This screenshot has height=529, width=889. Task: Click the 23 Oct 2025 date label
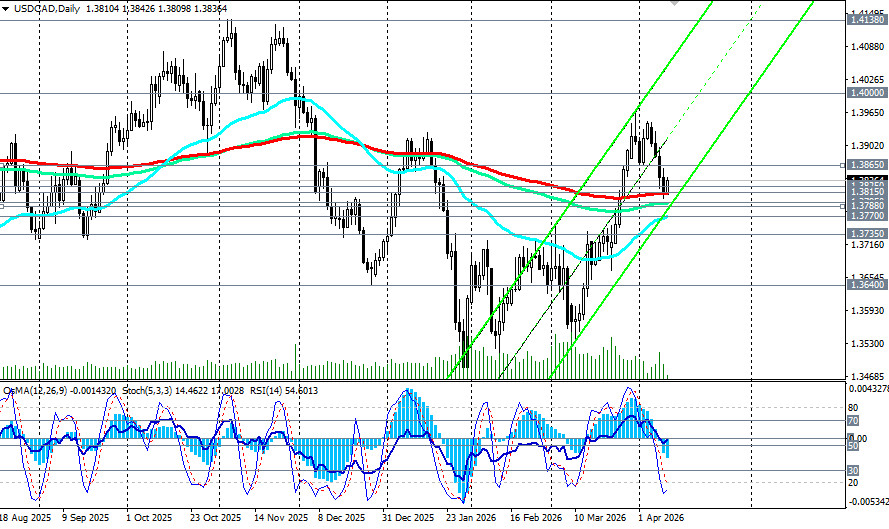pos(215,518)
